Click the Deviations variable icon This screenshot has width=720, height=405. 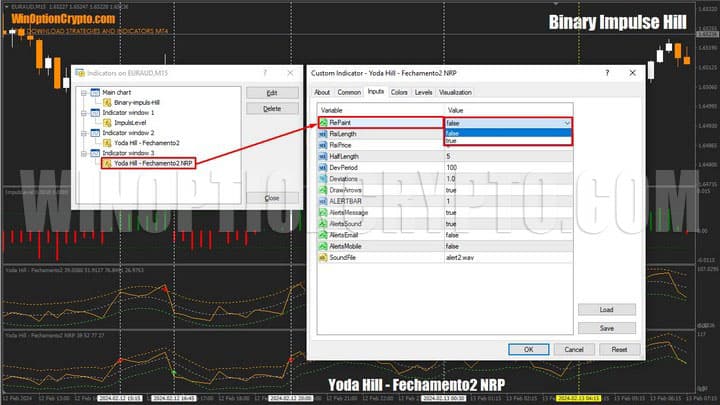point(323,179)
